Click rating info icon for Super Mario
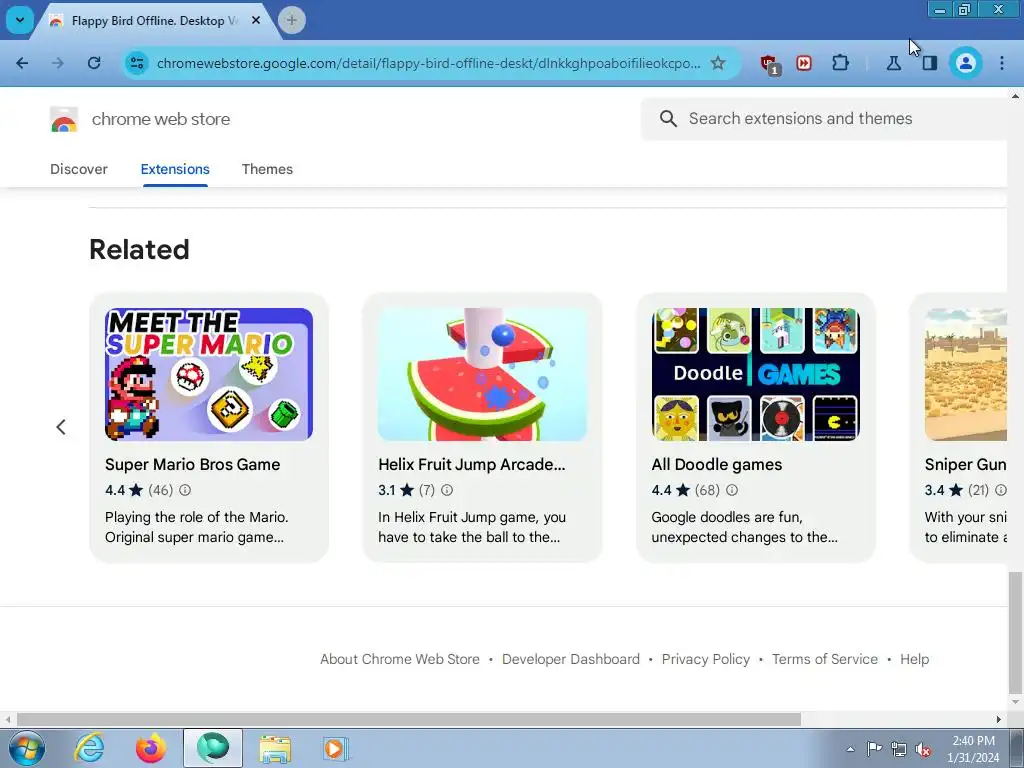Image resolution: width=1024 pixels, height=768 pixels. coord(185,490)
